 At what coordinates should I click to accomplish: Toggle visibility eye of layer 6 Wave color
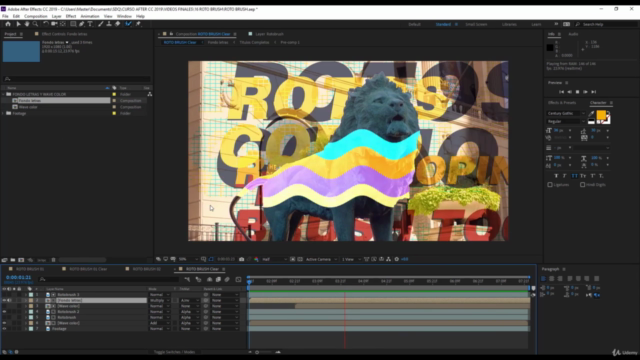coord(4,323)
